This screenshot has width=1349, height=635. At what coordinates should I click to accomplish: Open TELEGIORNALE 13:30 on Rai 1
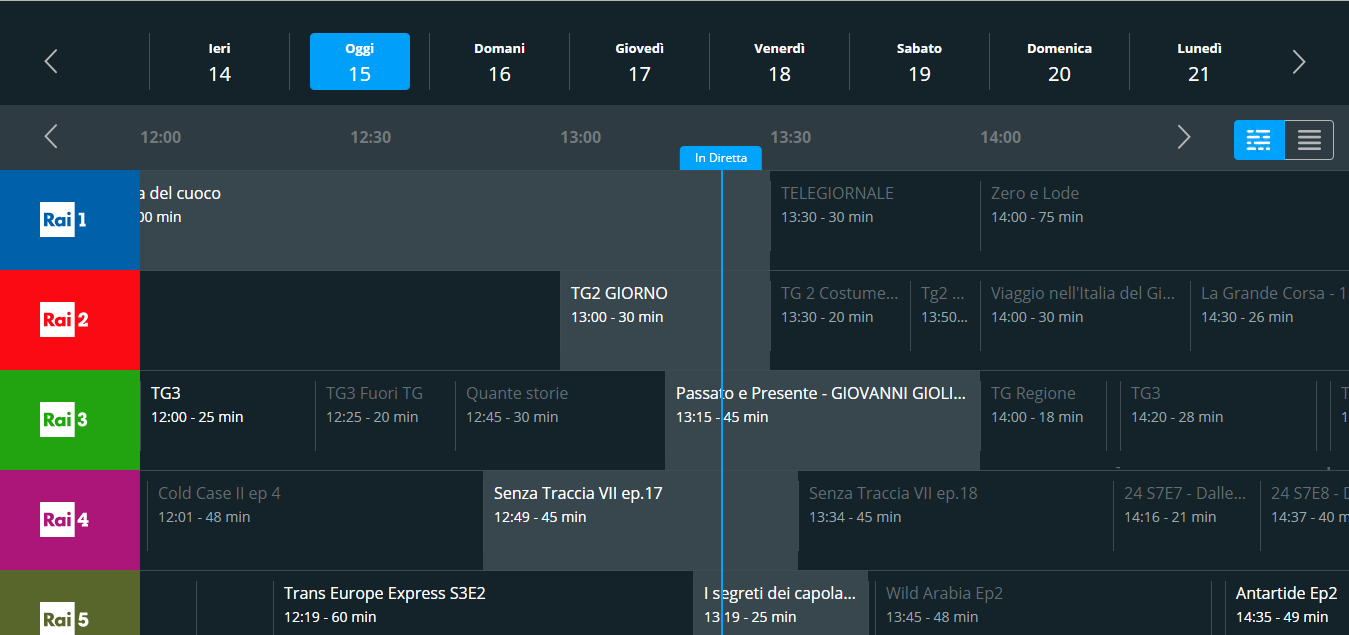click(x=875, y=220)
